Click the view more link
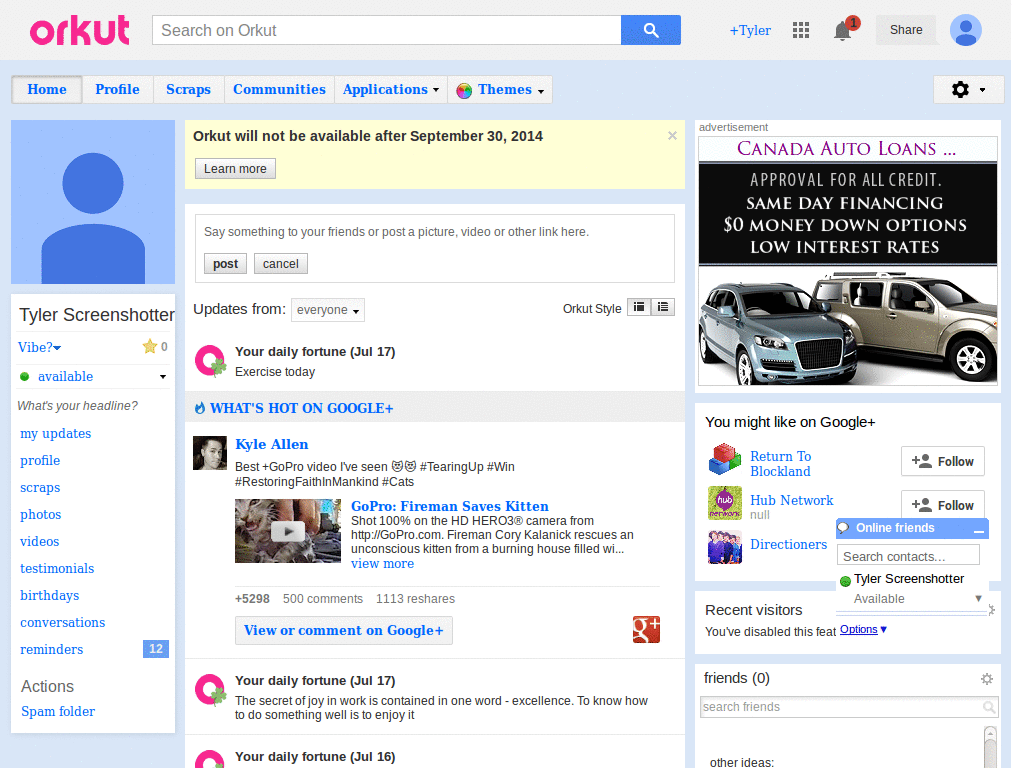 click(x=382, y=564)
